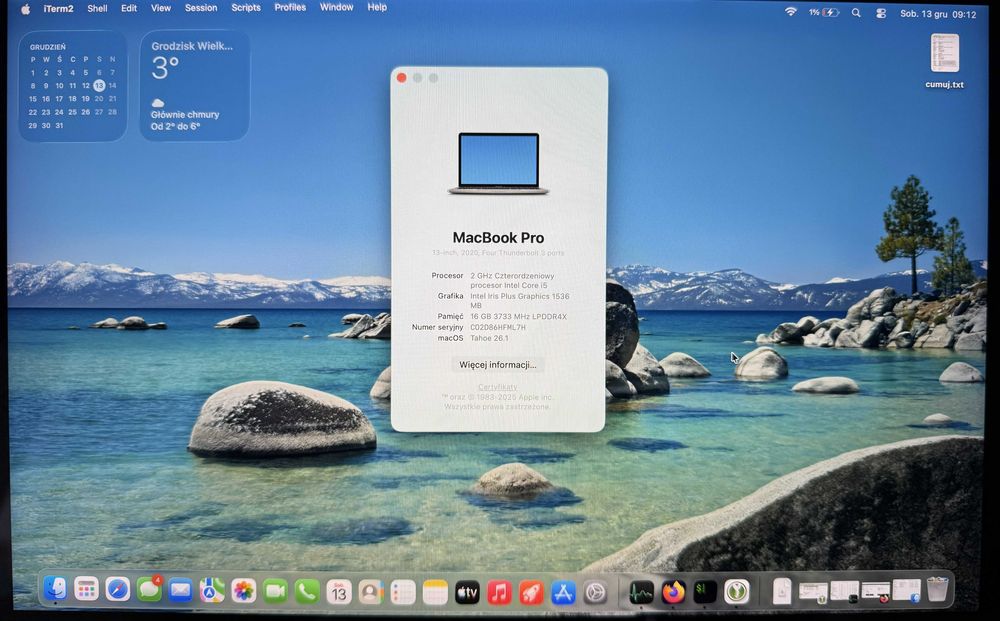Restore minimized window with iTerm badge
Screen dimensions: 1000x621
[845, 592]
